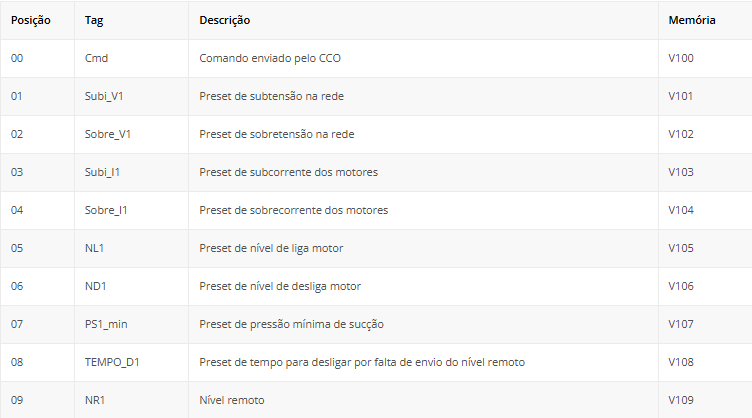This screenshot has height=418, width=752.
Task: Click memory address V103
Action: (x=681, y=172)
